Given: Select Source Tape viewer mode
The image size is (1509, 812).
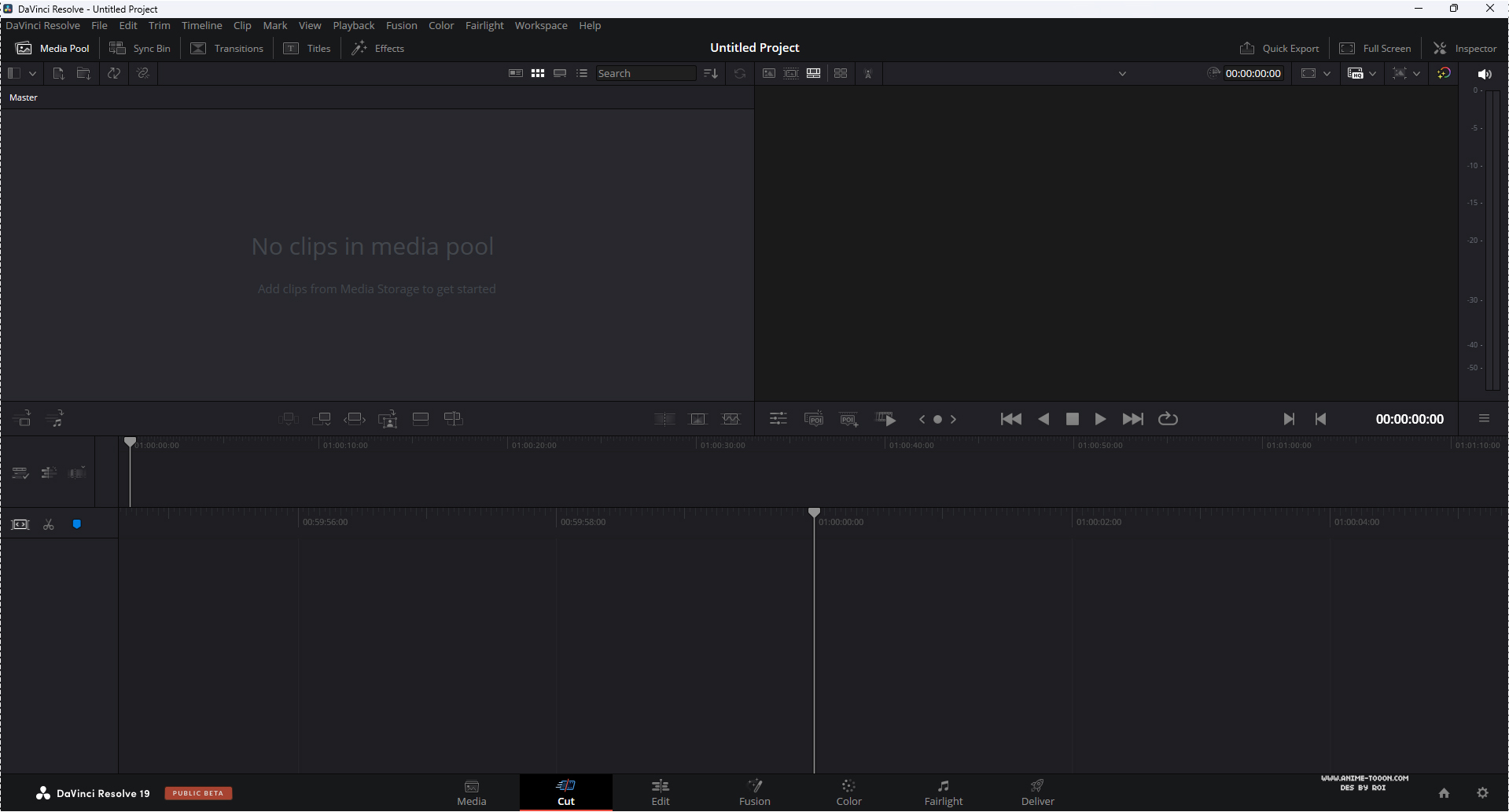Looking at the screenshot, I should [x=791, y=73].
